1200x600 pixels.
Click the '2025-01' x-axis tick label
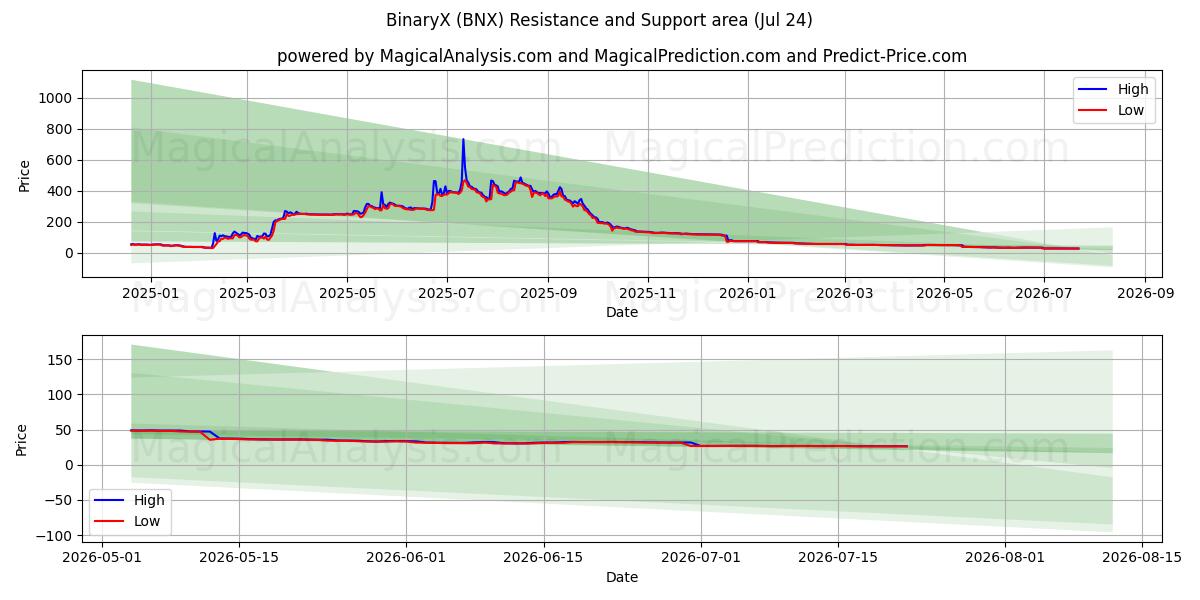150,294
